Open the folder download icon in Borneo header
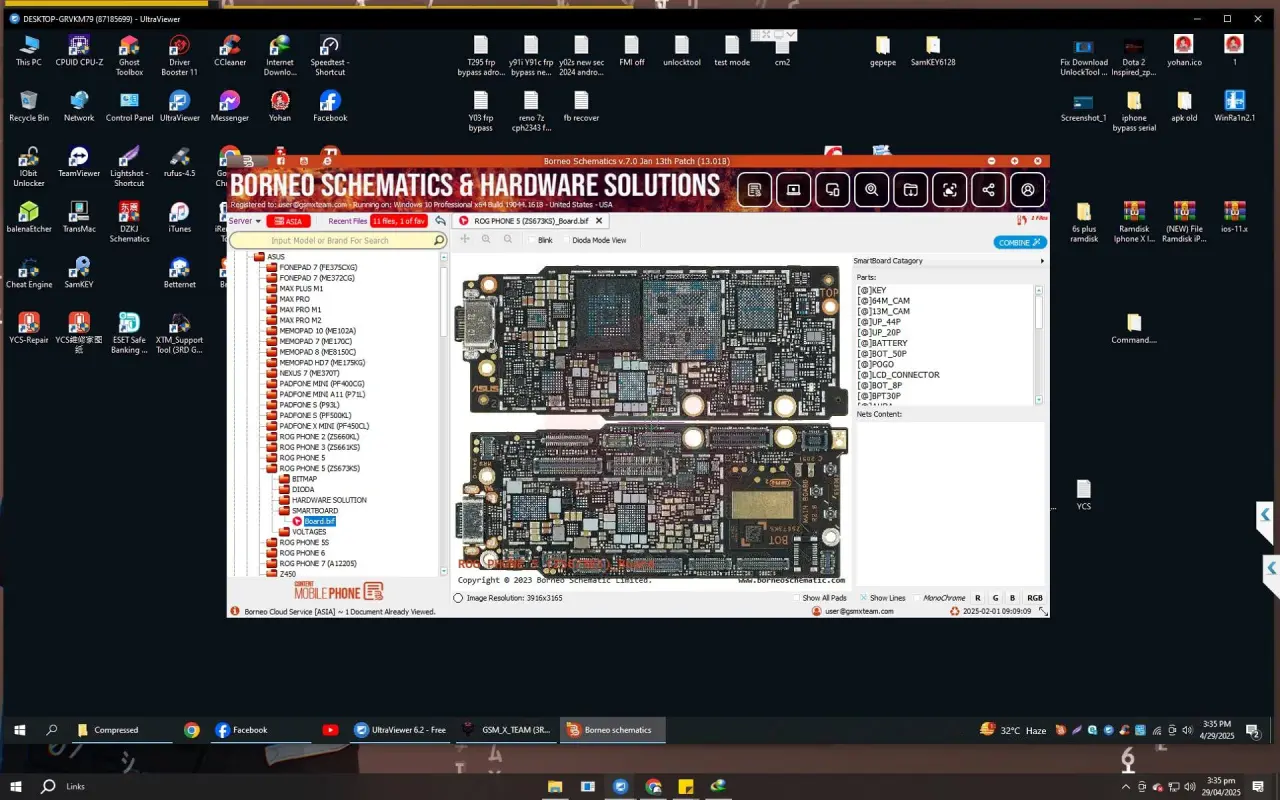Image resolution: width=1280 pixels, height=800 pixels. [911, 190]
